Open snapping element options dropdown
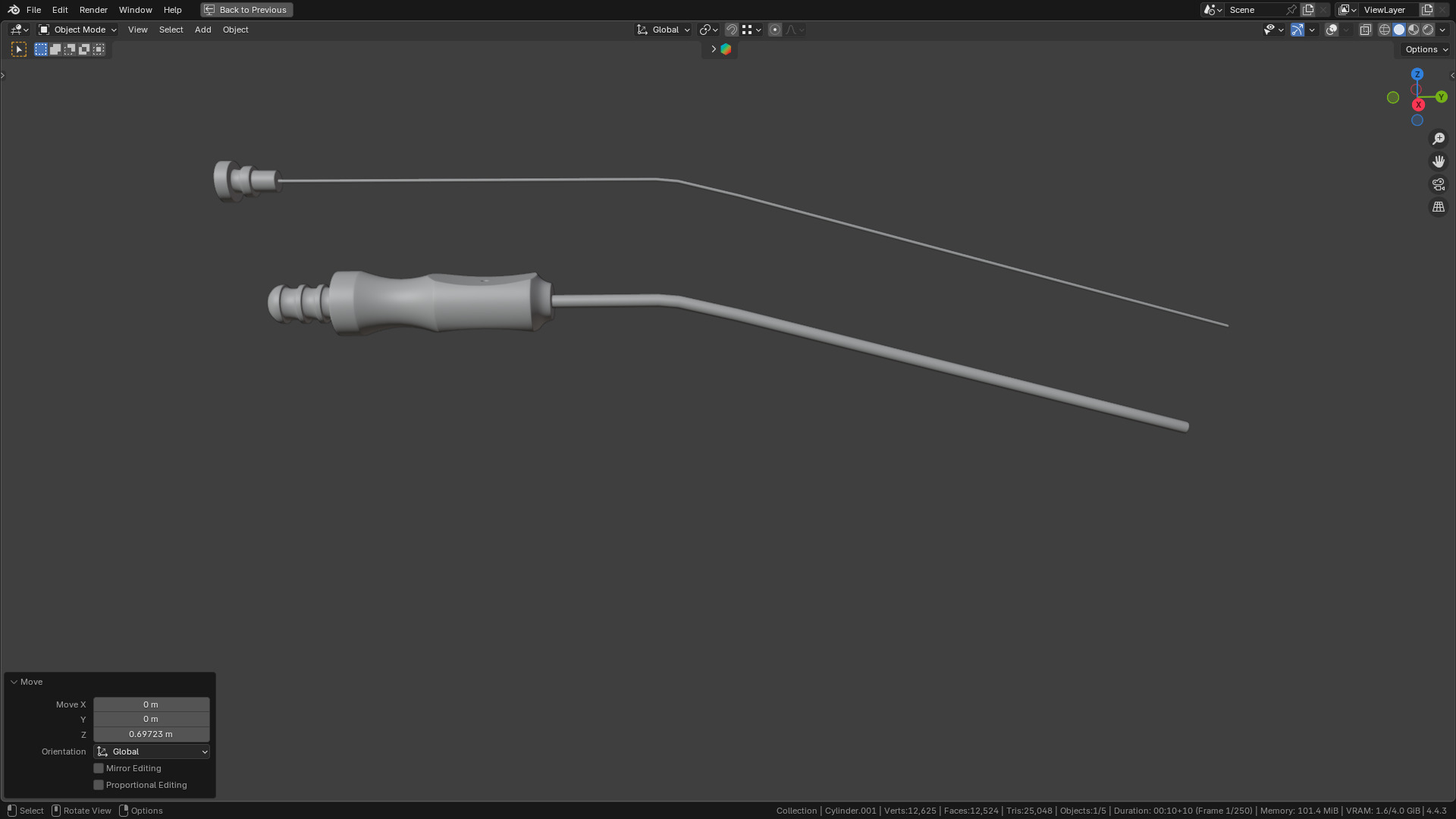This screenshot has height=819, width=1456. click(752, 30)
